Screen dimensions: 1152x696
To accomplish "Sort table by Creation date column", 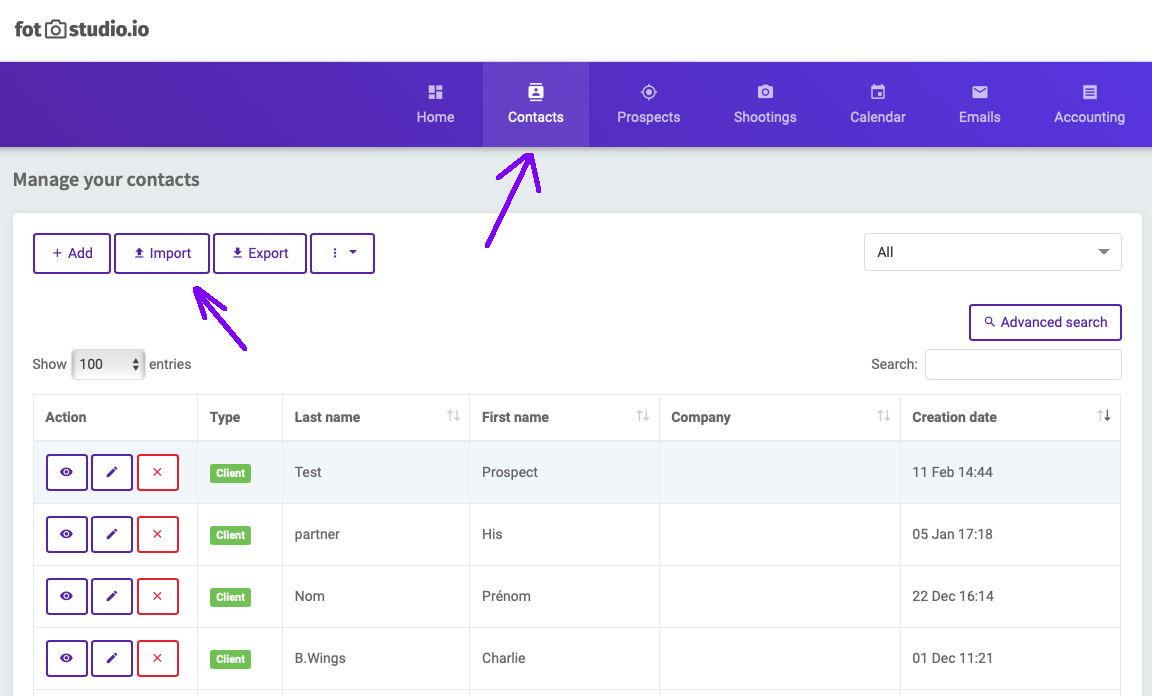I will (1010, 417).
